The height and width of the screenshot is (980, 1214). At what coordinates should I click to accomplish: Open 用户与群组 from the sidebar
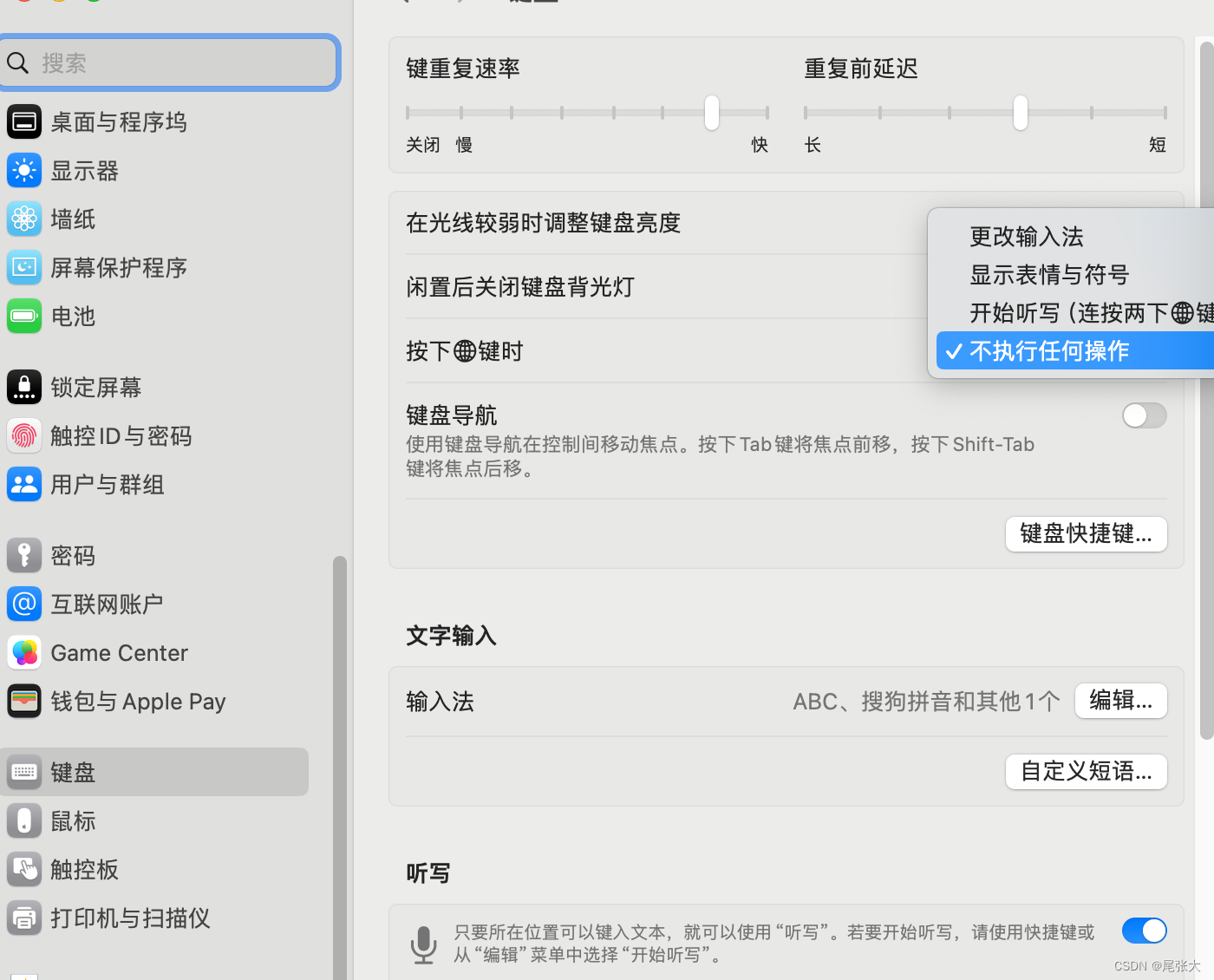pyautogui.click(x=107, y=484)
